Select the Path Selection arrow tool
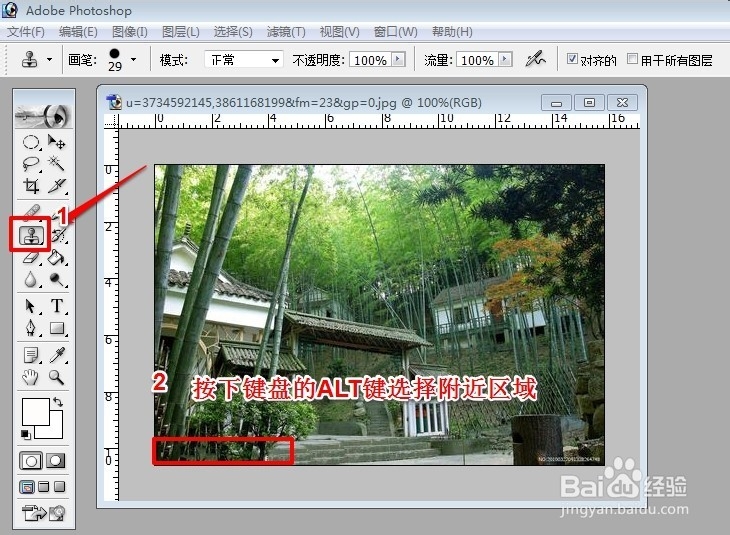Screen dimensions: 730x535 [31, 306]
